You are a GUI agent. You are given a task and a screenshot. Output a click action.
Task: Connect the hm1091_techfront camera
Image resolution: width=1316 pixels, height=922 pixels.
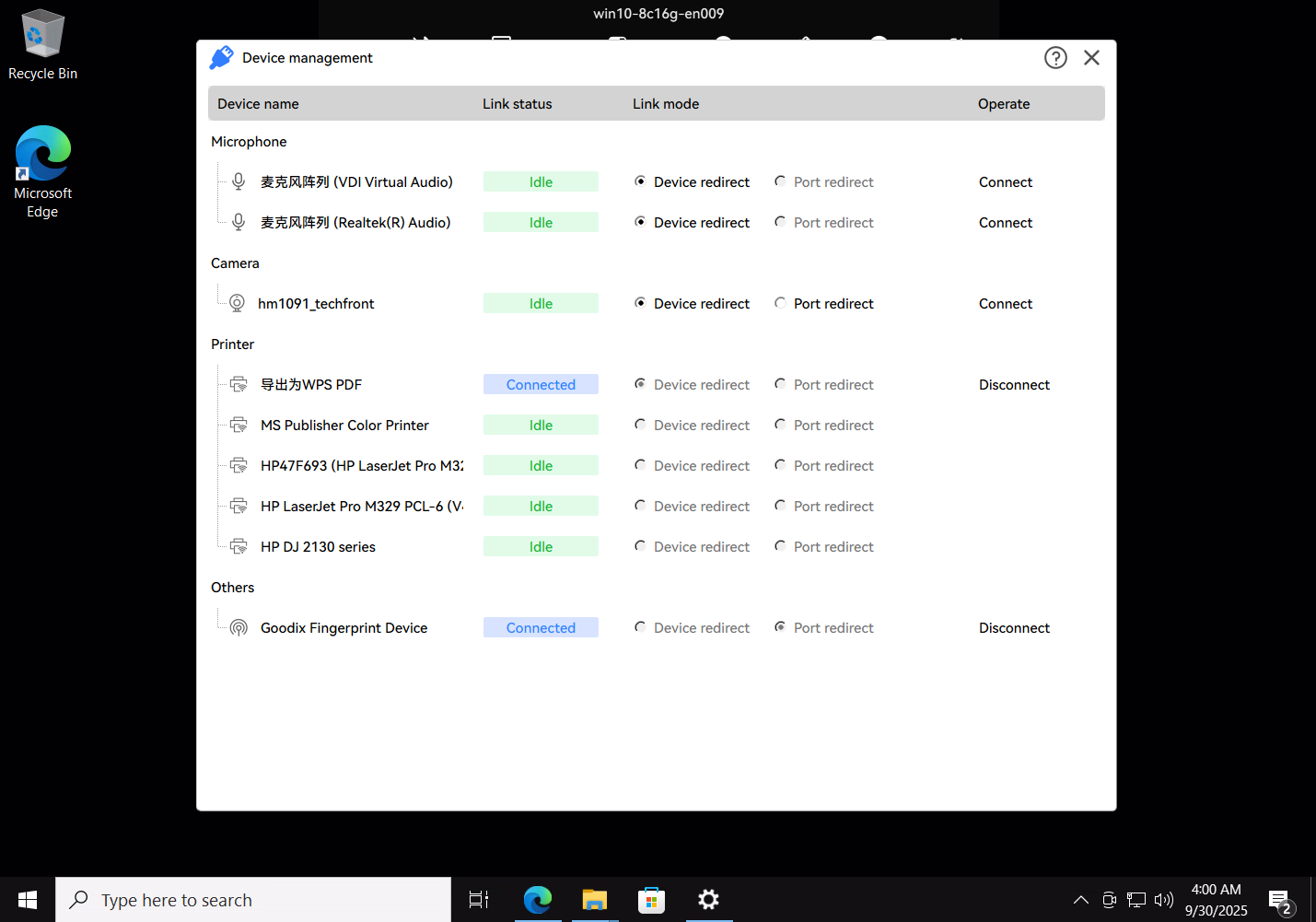(1005, 304)
